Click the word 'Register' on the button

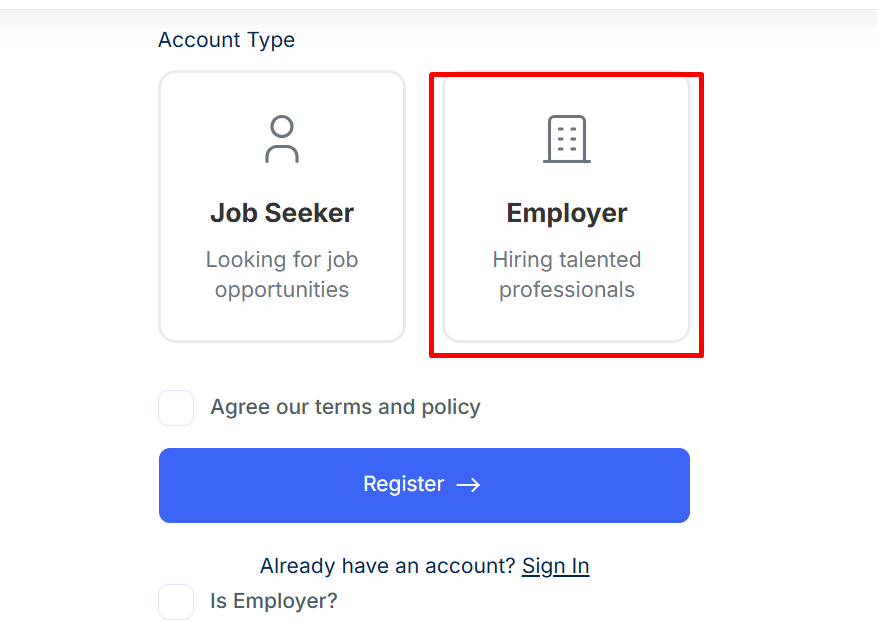(403, 485)
